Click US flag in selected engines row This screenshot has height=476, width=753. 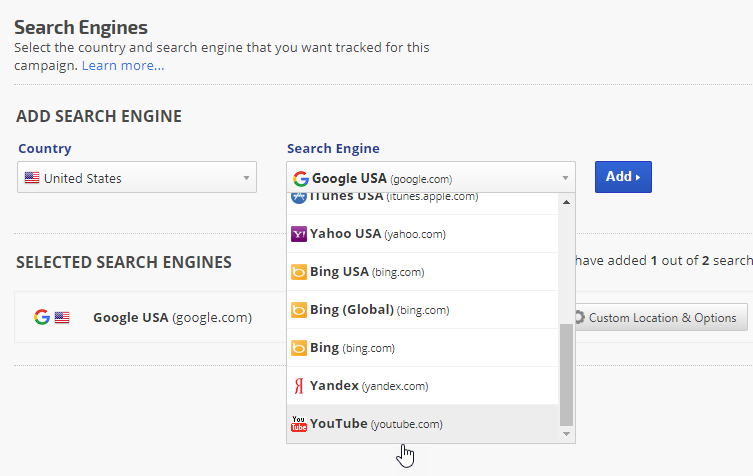(x=62, y=317)
